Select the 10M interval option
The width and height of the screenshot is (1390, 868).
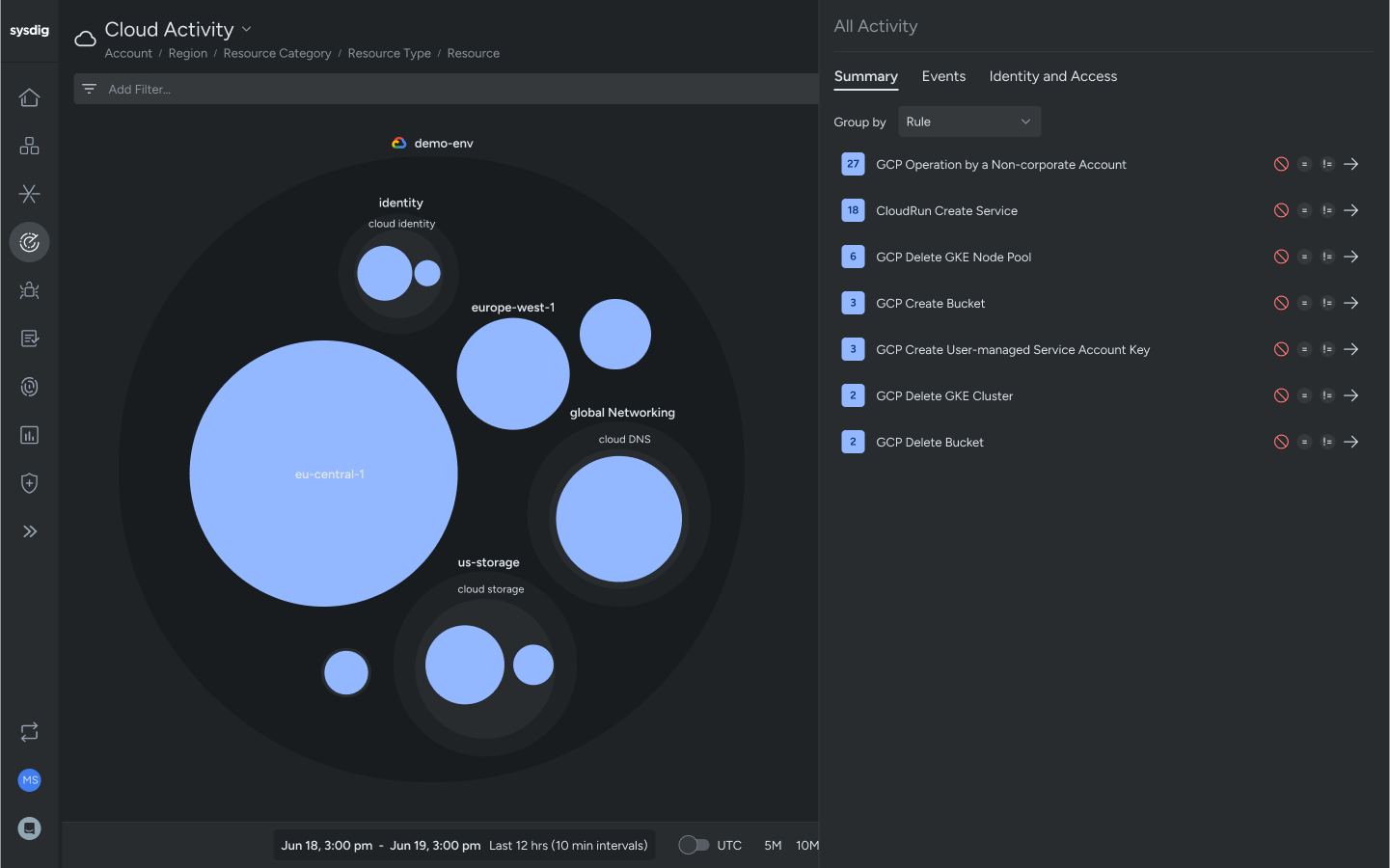point(807,845)
